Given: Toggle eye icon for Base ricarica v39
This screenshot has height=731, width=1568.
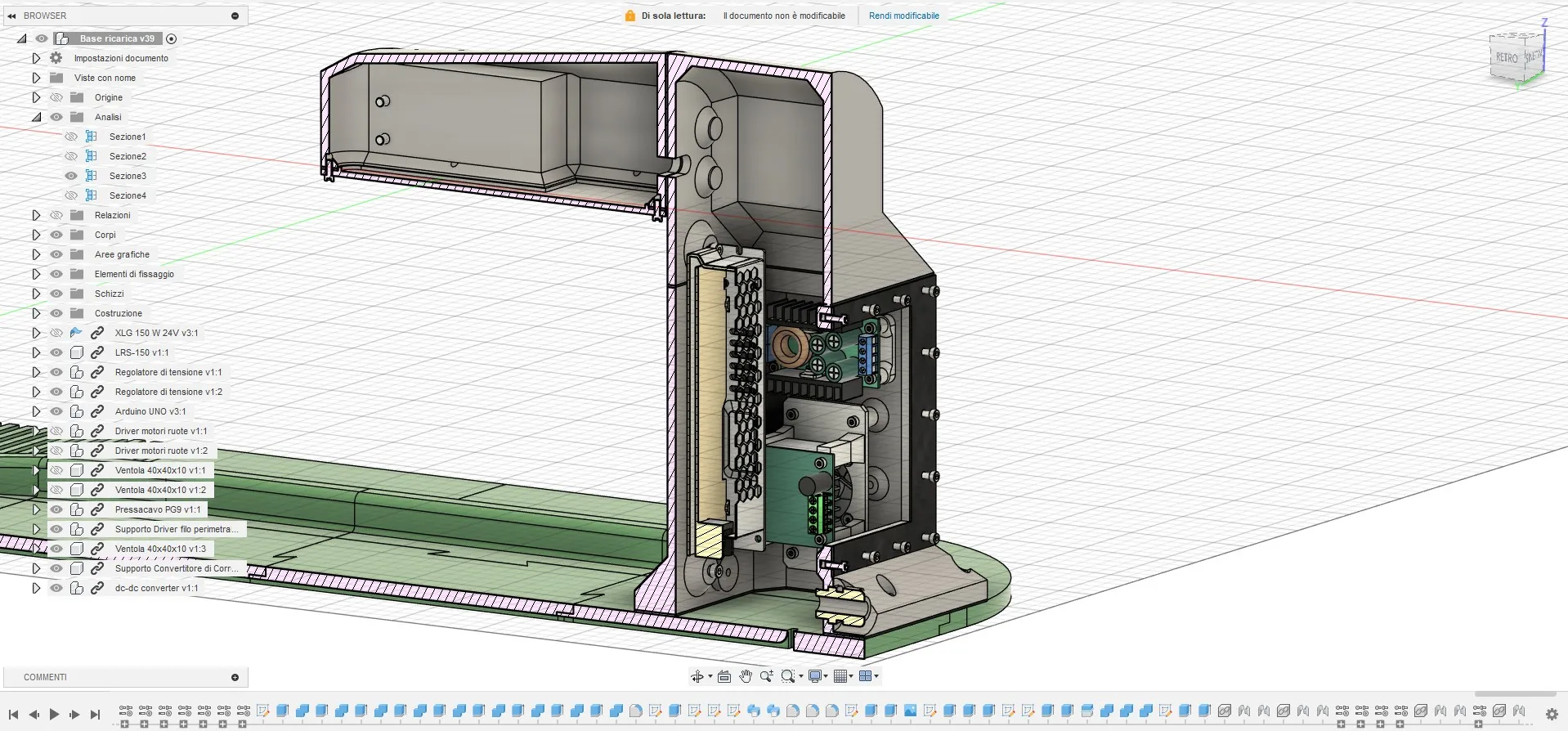Looking at the screenshot, I should [x=42, y=38].
